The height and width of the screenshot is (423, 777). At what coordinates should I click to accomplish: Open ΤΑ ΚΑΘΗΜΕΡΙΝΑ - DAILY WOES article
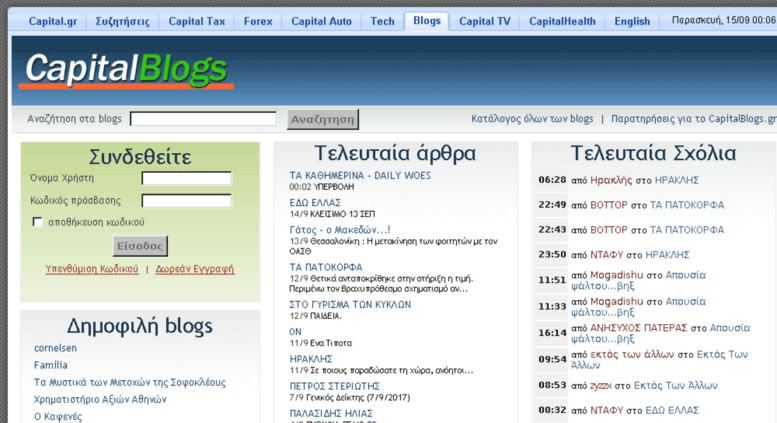coord(360,175)
